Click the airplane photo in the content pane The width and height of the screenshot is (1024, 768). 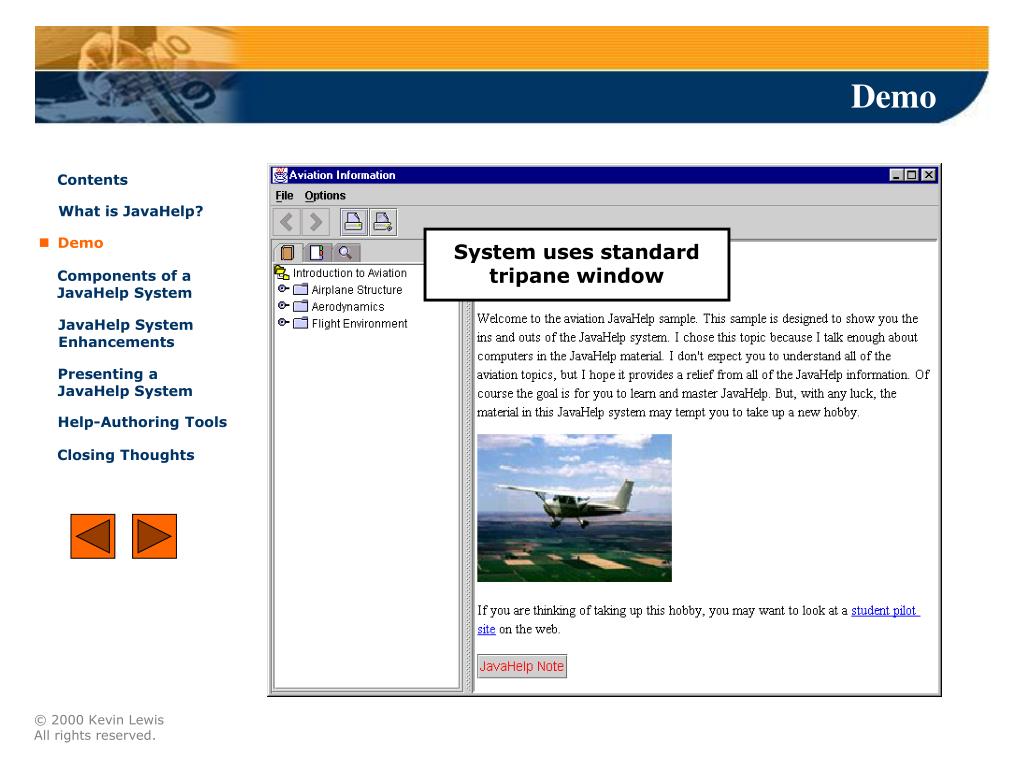pos(574,508)
